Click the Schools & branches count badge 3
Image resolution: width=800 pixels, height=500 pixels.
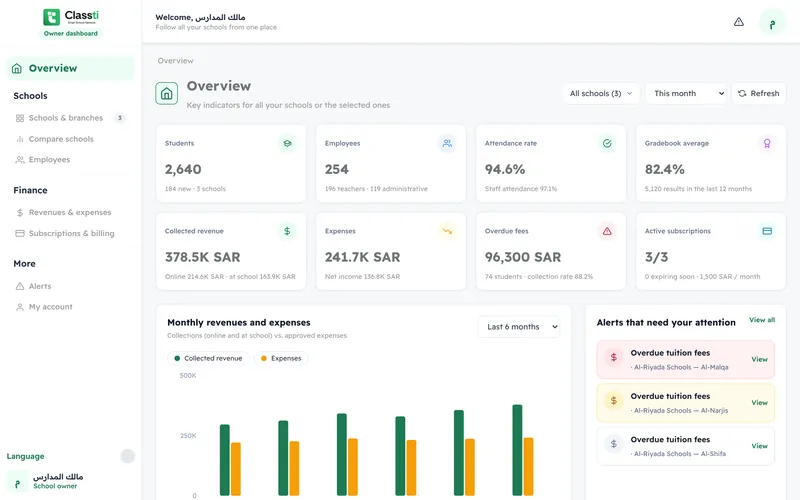tap(120, 118)
